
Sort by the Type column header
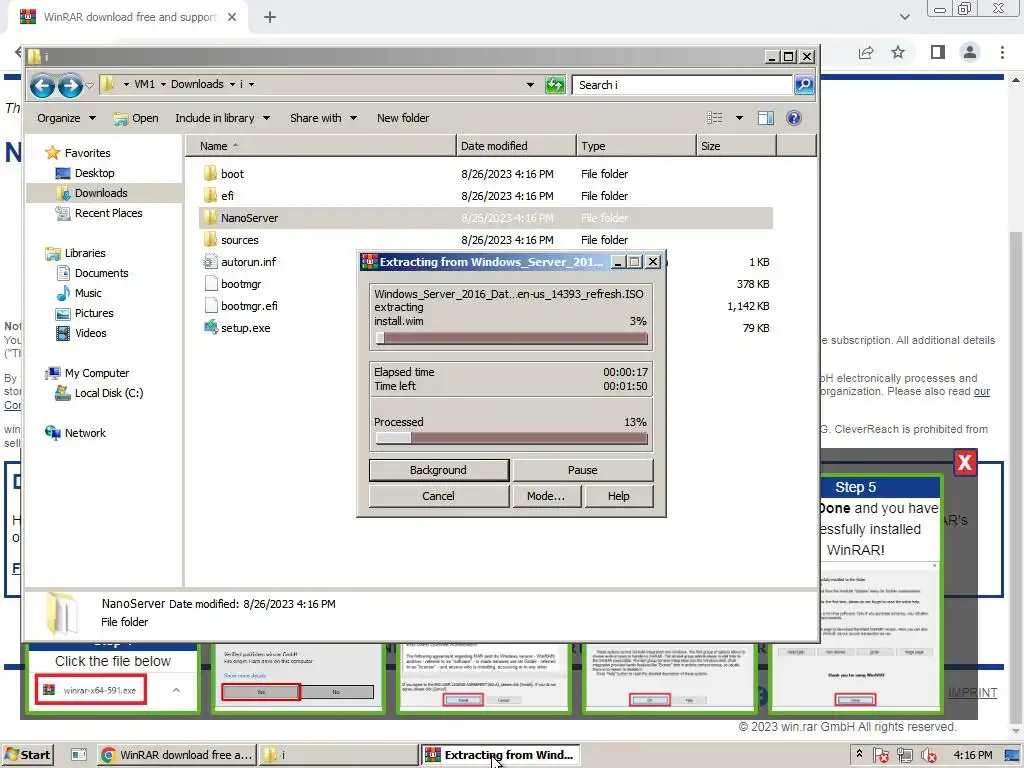(x=637, y=146)
